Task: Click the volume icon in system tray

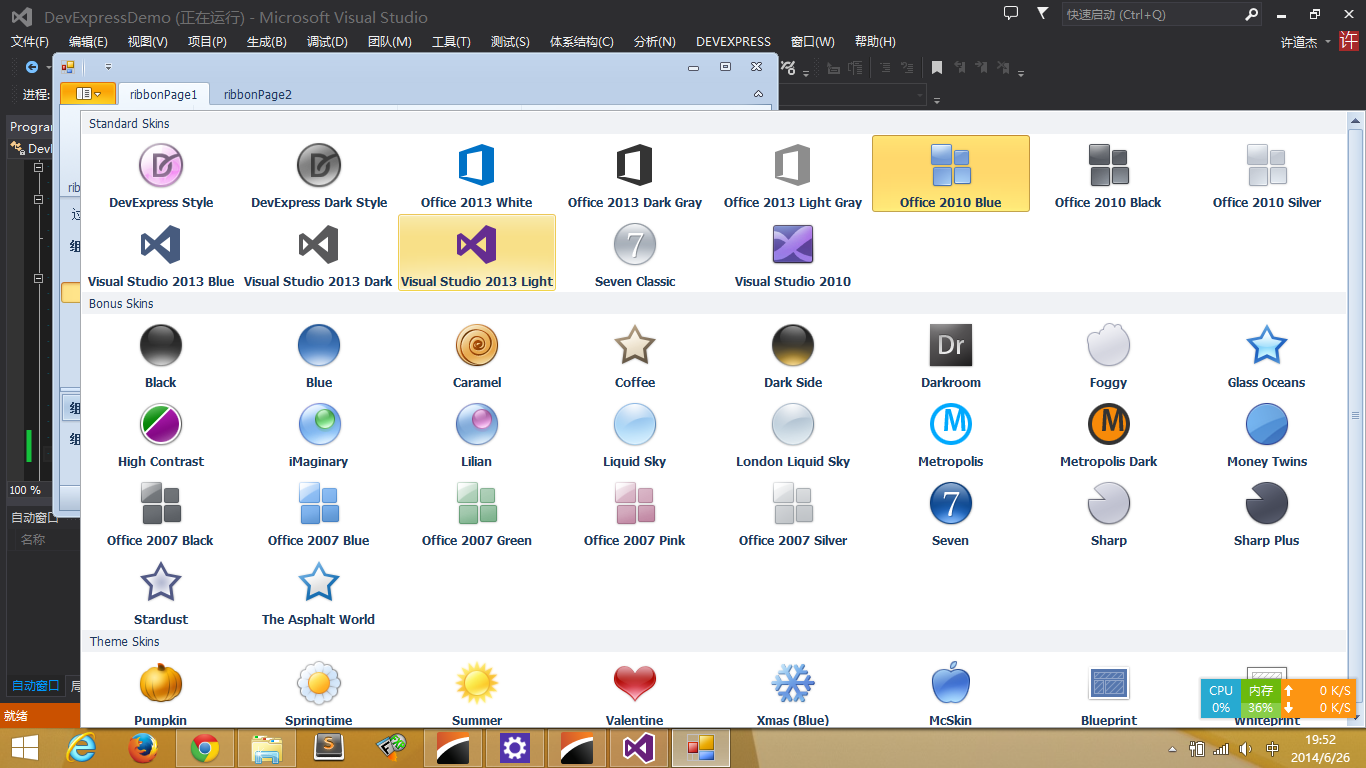Action: (1245, 749)
